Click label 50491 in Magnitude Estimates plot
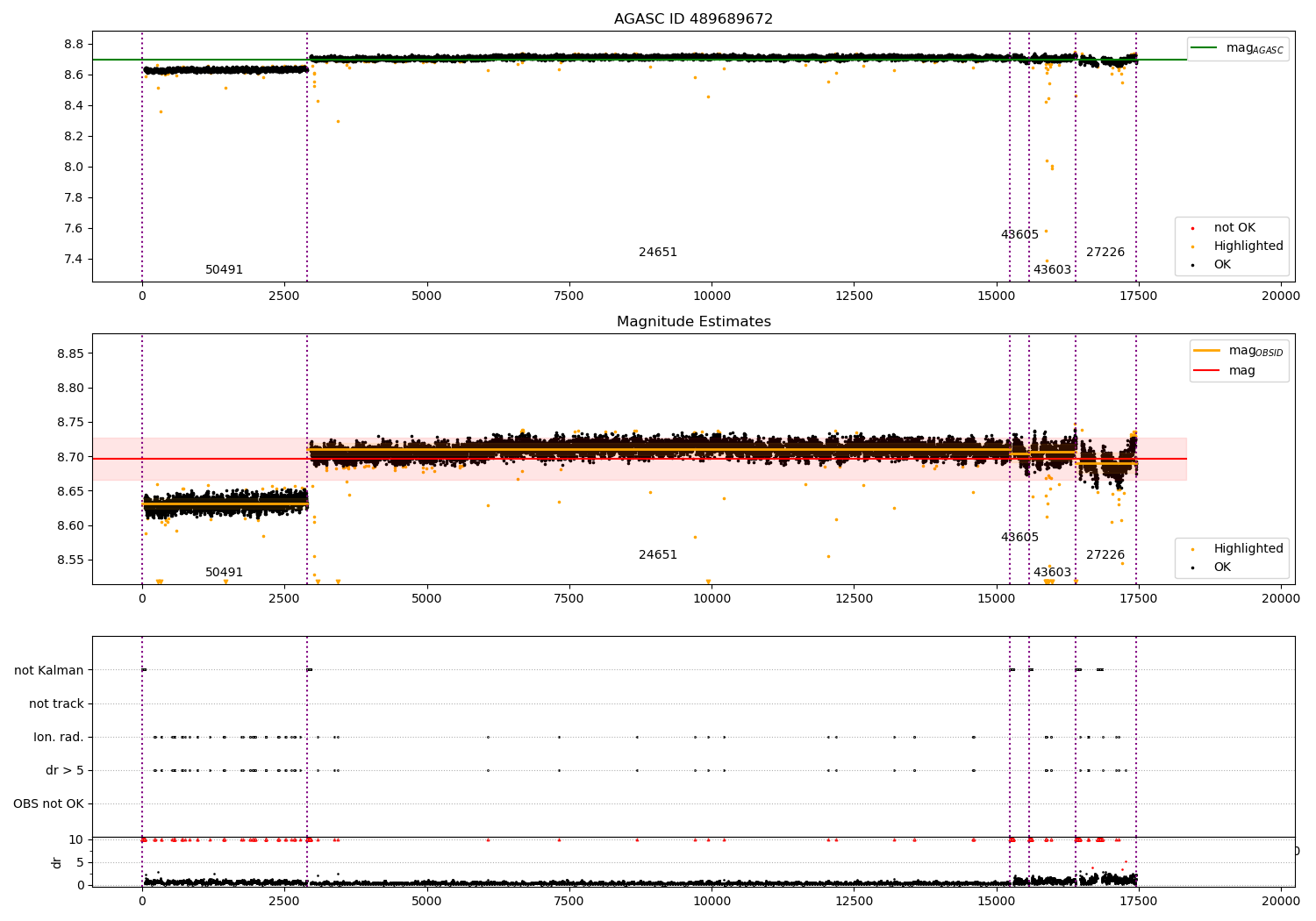 coord(224,573)
